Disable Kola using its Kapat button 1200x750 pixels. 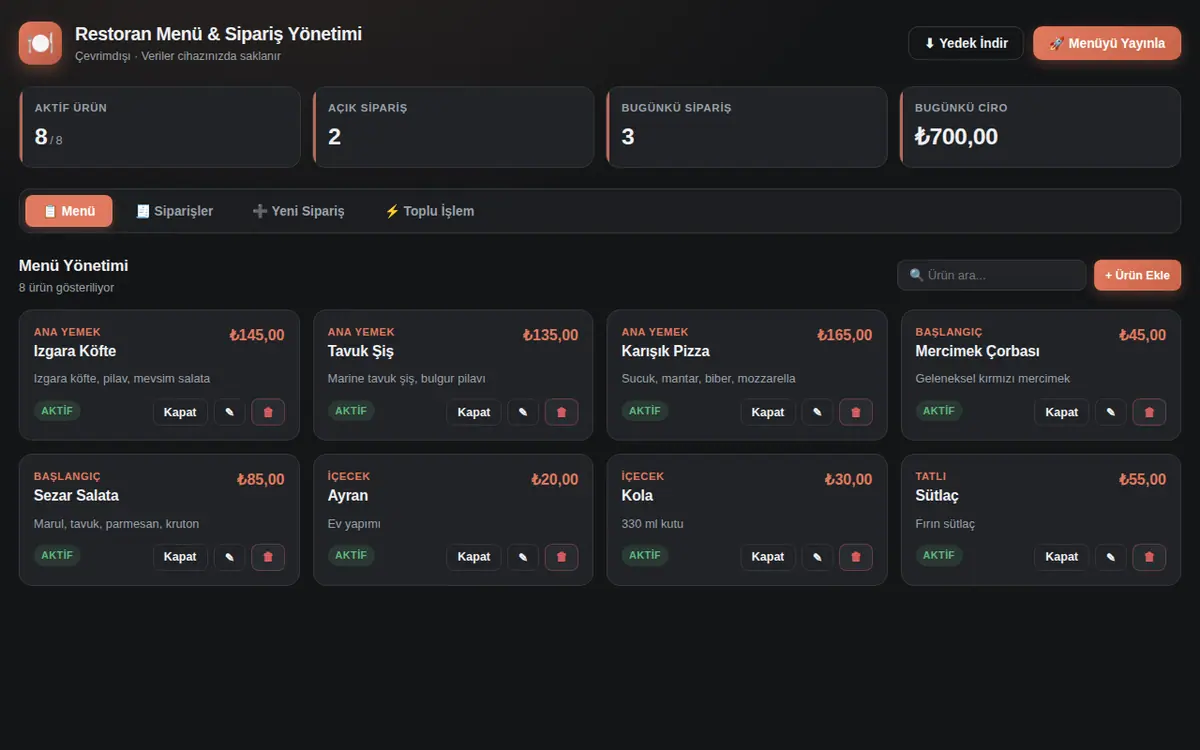(x=768, y=557)
